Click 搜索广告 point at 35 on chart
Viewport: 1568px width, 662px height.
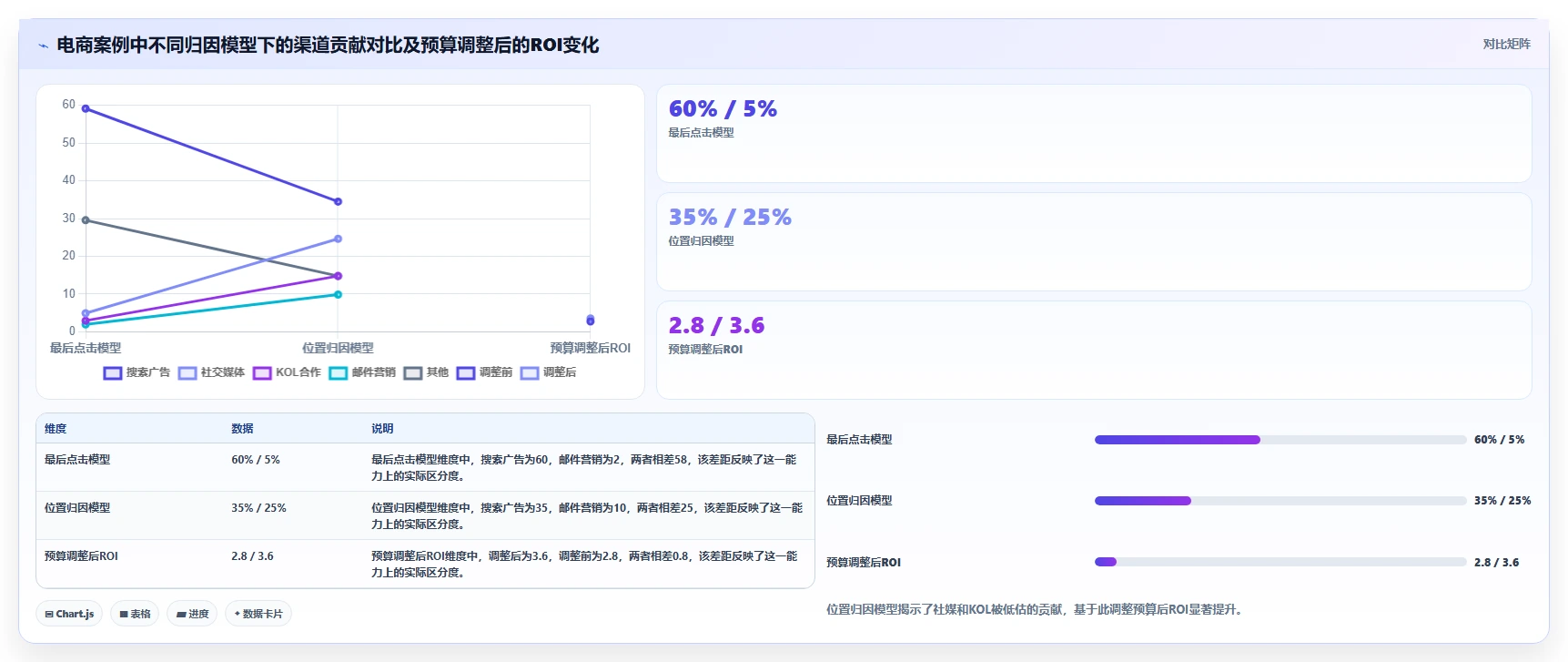tap(338, 202)
